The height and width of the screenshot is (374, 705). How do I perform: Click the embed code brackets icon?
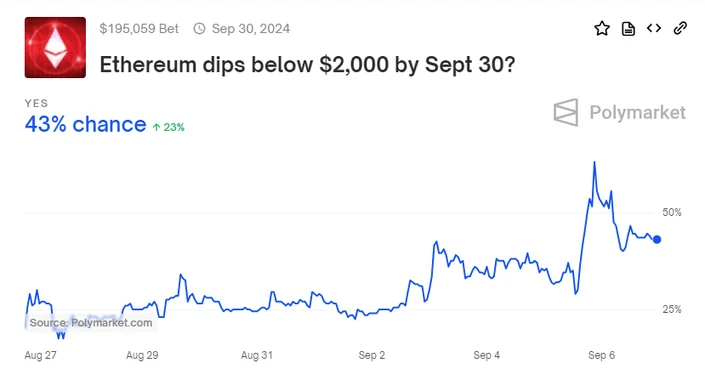click(x=654, y=28)
